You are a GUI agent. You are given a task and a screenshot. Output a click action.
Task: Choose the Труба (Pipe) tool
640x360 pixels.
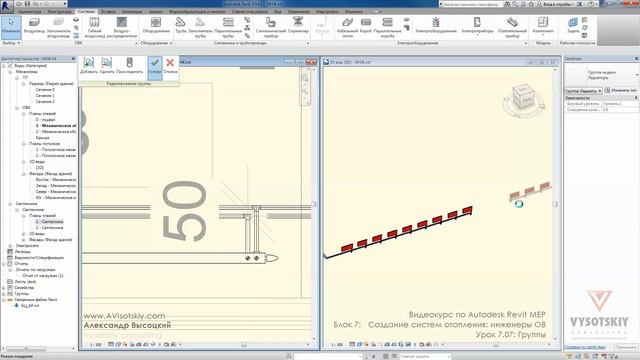coord(180,25)
